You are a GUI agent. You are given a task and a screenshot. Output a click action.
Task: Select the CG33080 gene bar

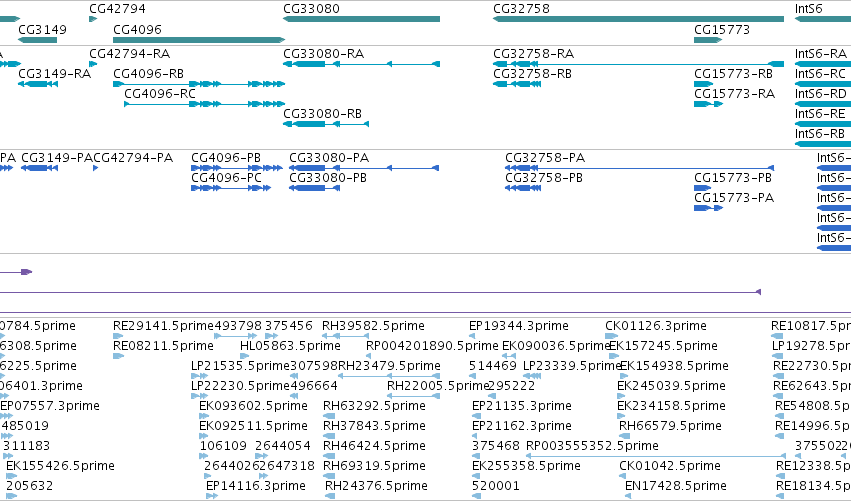coord(361,19)
